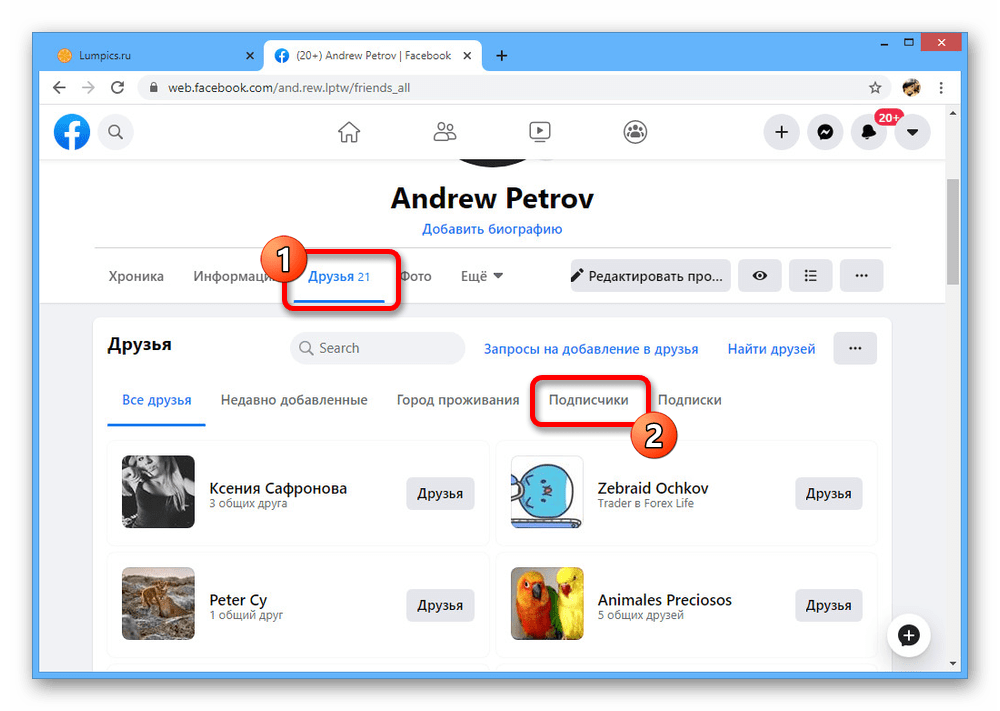Viewport: 1000px width, 711px height.
Task: Expand the Ещё dropdown
Action: (482, 276)
